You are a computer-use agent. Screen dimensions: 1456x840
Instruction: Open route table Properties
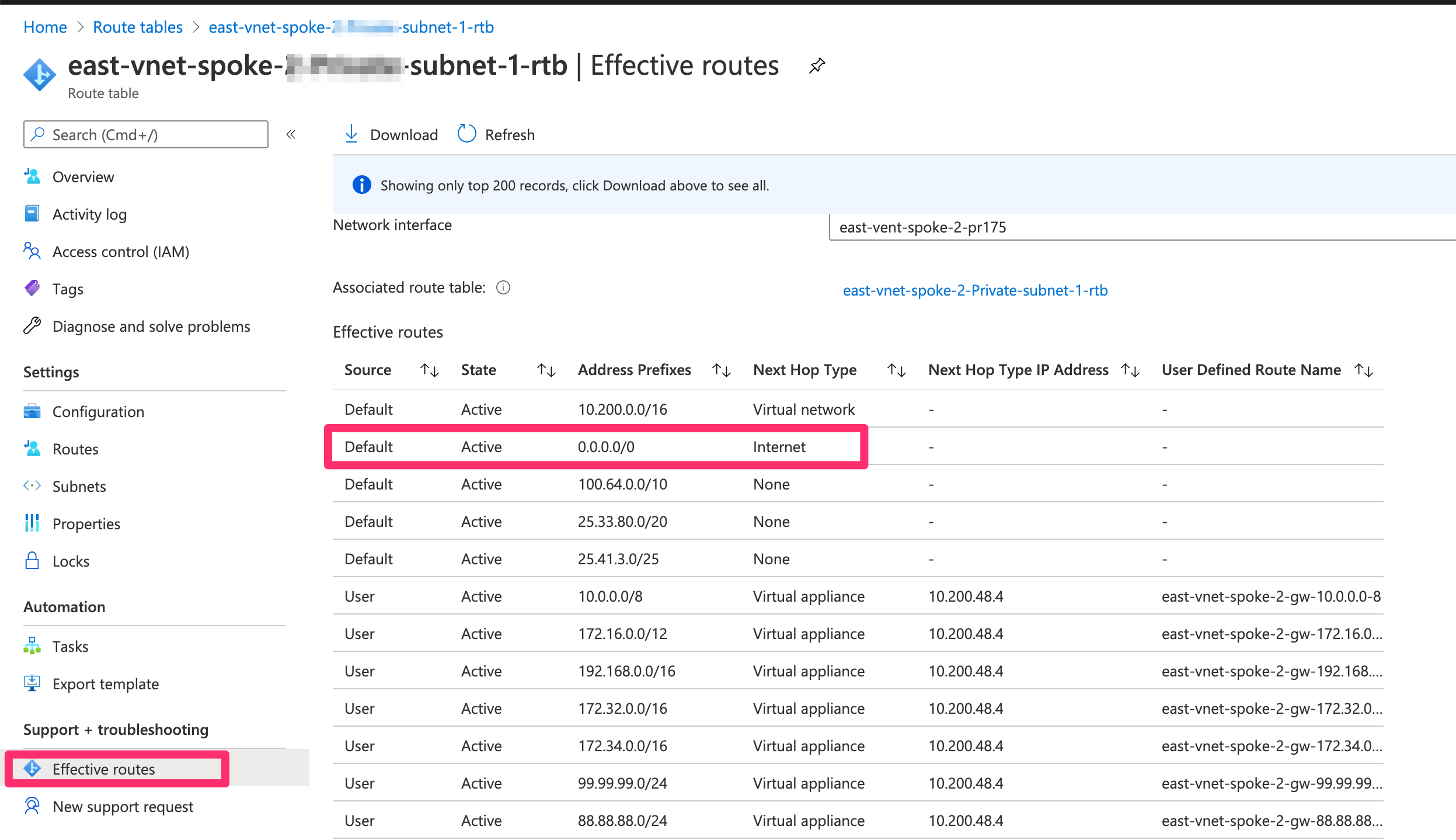86,523
